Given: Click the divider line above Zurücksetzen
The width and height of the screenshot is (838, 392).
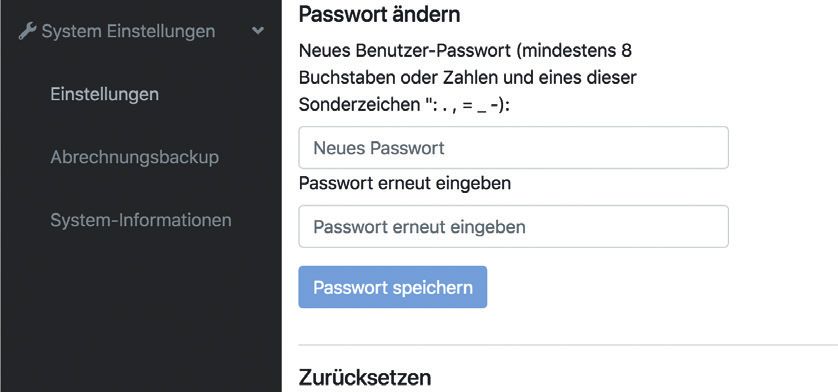Looking at the screenshot, I should pyautogui.click(x=568, y=345).
